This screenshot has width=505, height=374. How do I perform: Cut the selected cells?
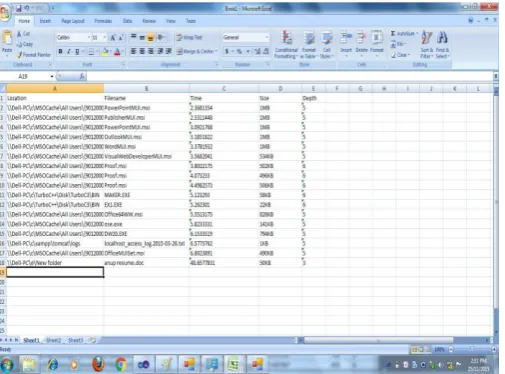click(24, 34)
